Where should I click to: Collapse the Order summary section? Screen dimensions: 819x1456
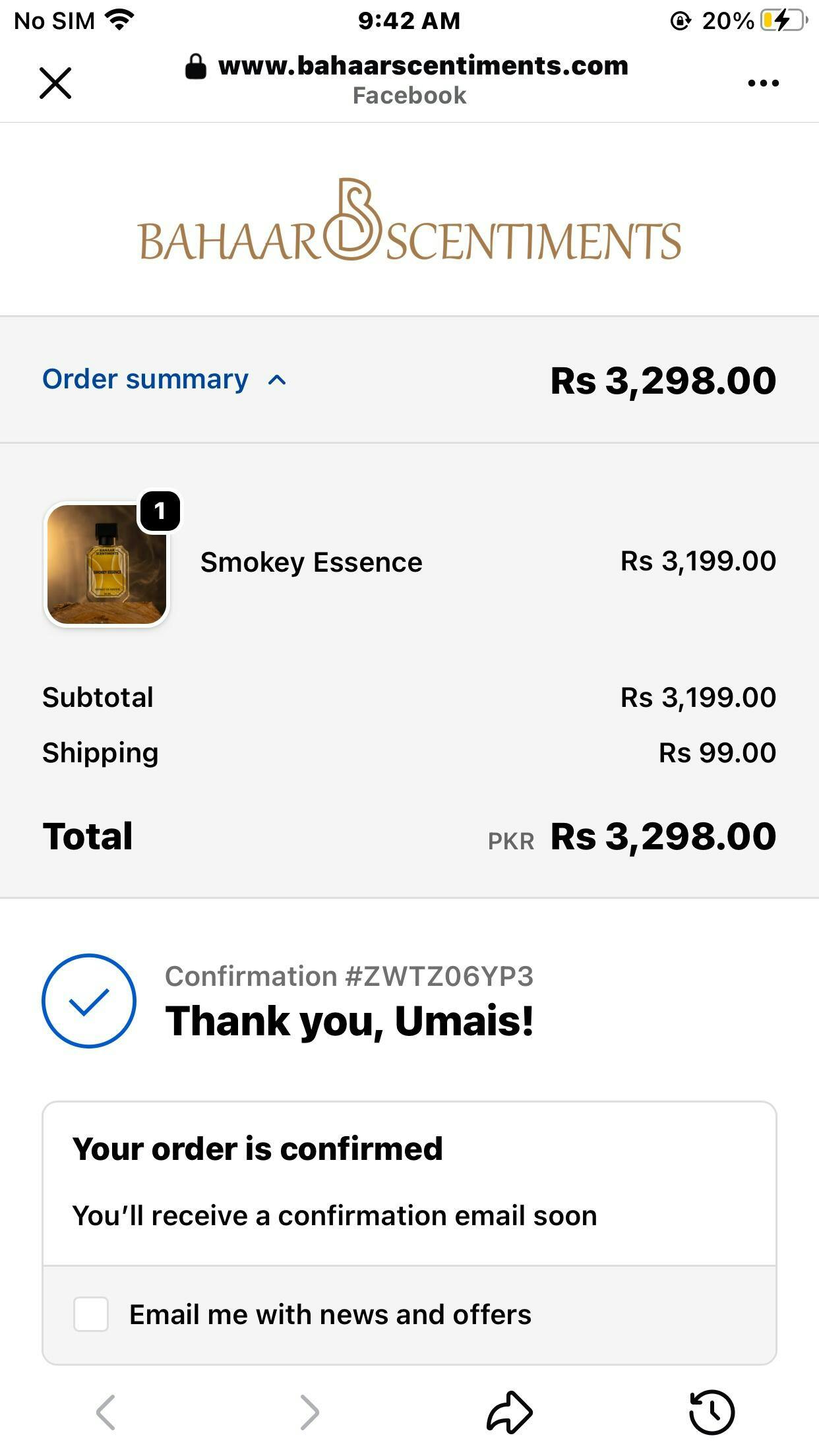pos(145,380)
